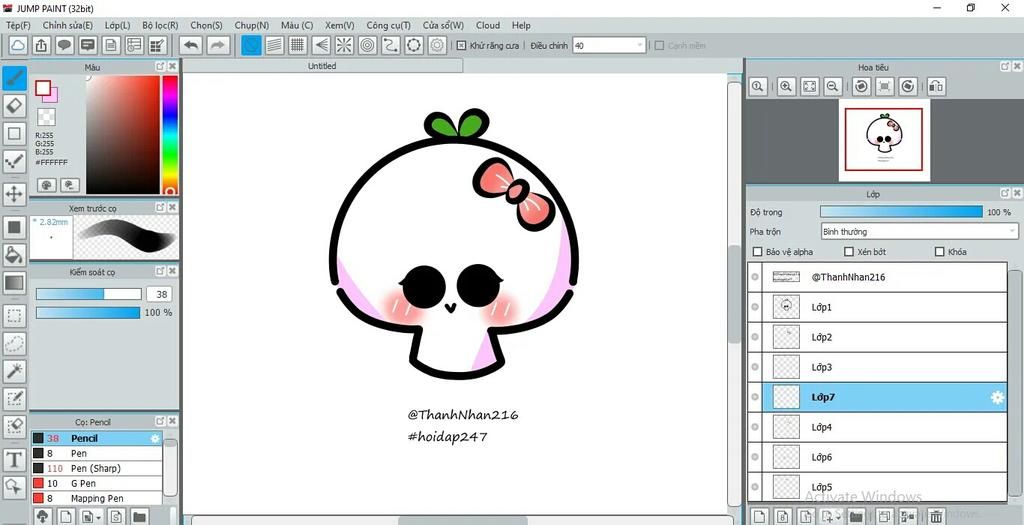The height and width of the screenshot is (525, 1024).
Task: Click fit-to-window in the Hoa tiêu panel
Action: coord(809,86)
